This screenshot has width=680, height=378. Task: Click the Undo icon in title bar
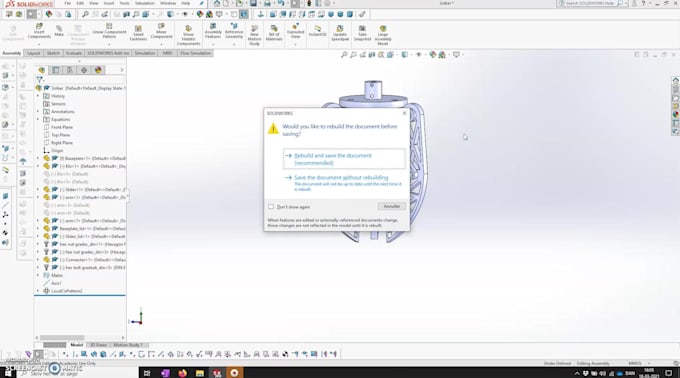(x=281, y=3)
